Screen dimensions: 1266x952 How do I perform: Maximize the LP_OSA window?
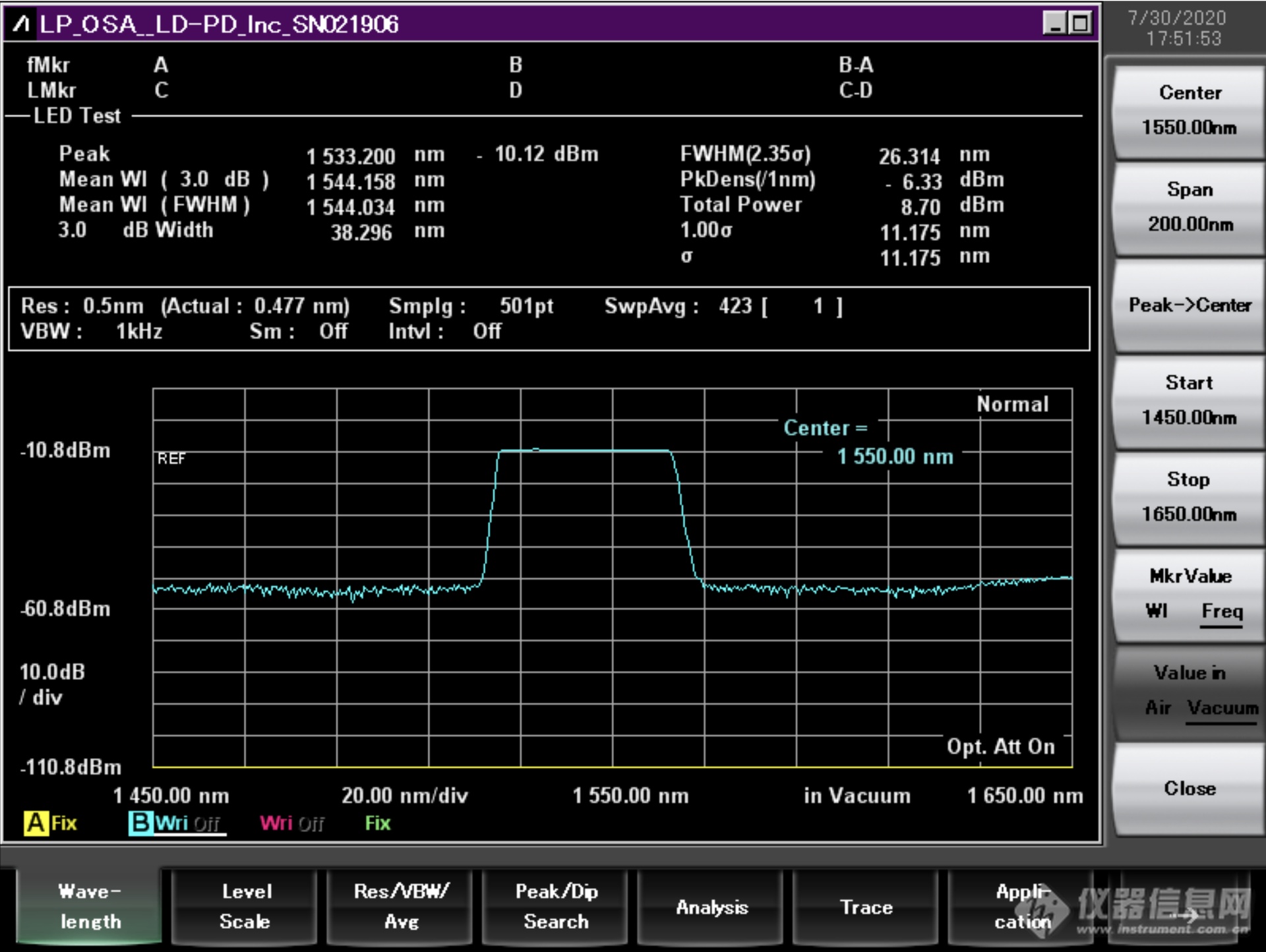[x=1080, y=24]
